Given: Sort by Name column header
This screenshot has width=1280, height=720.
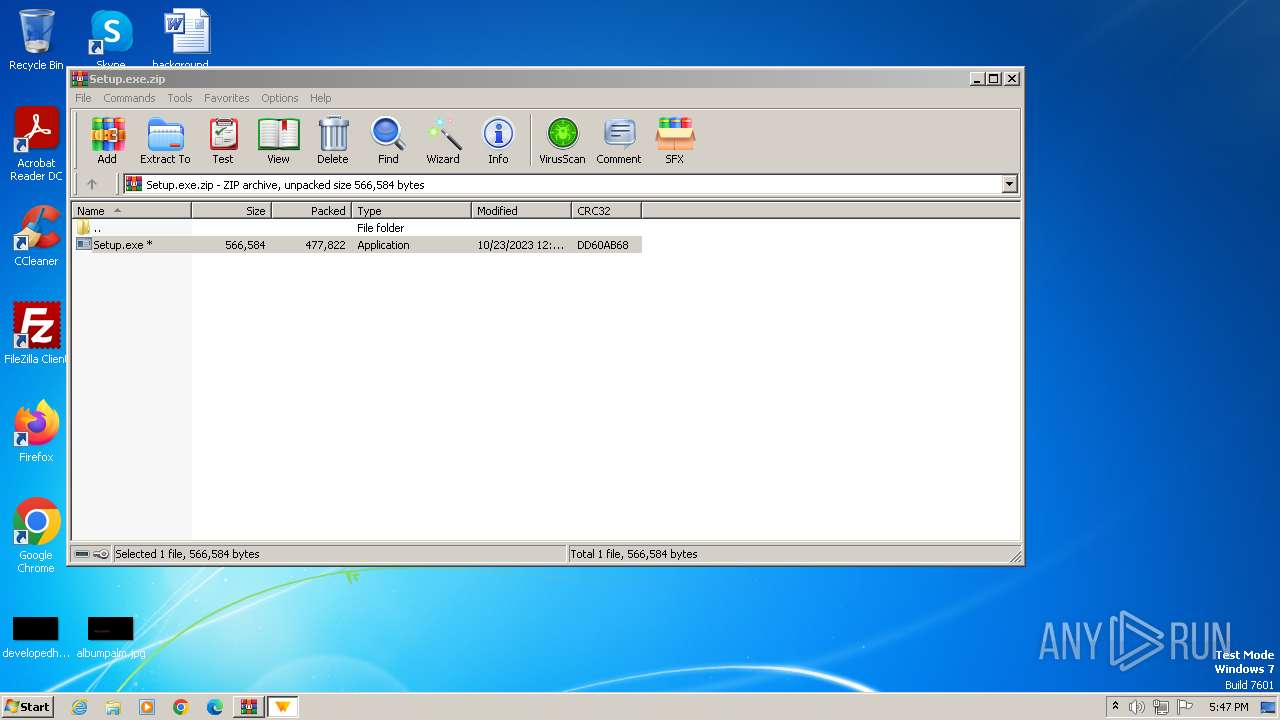Looking at the screenshot, I should pyautogui.click(x=131, y=211).
